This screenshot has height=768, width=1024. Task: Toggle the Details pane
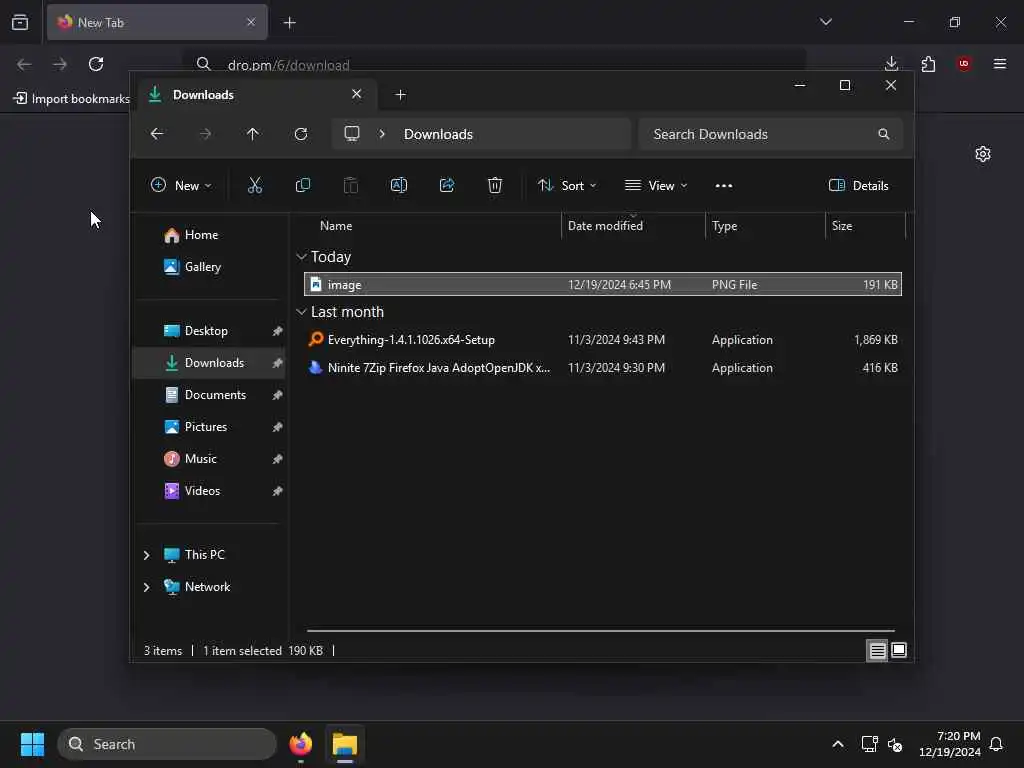pos(858,185)
